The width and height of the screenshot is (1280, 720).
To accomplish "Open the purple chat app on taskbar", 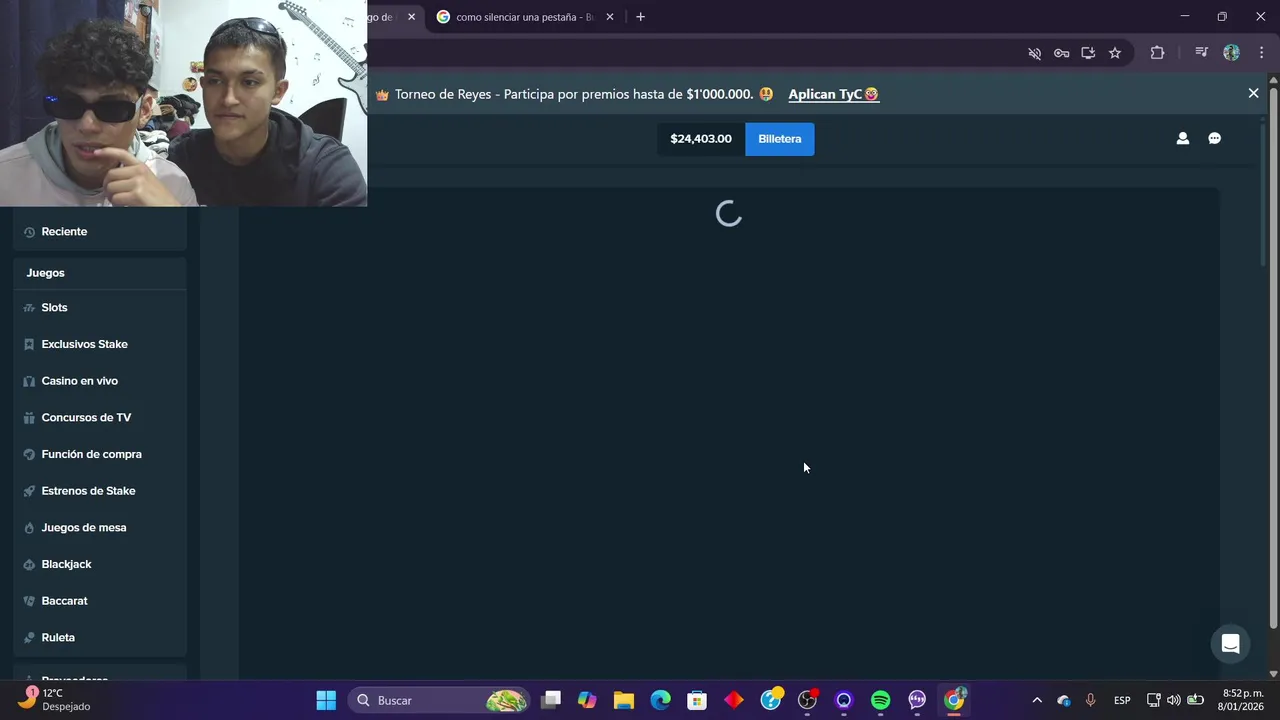I will pos(917,700).
